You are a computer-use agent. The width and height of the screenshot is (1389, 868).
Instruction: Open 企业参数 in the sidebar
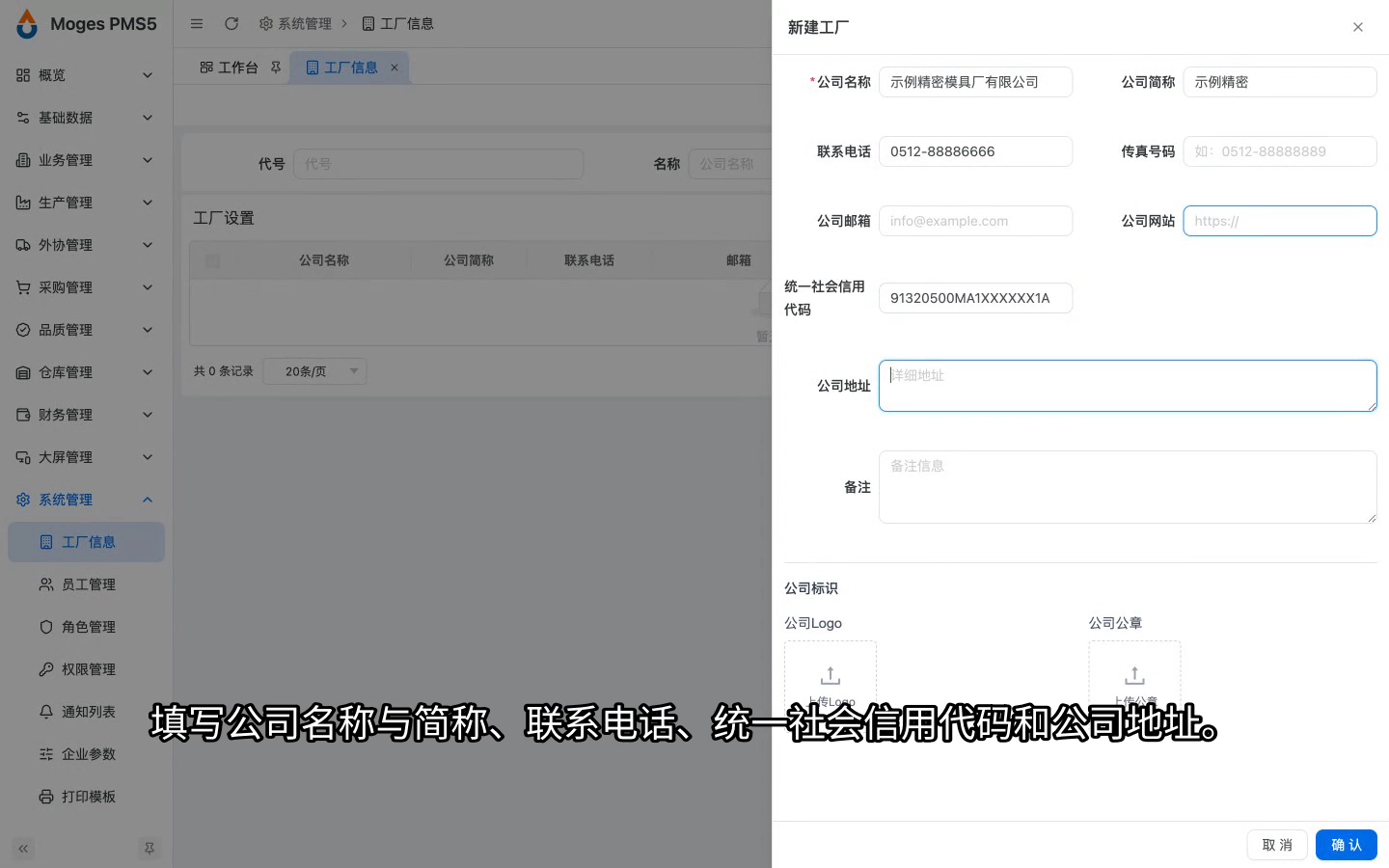(x=87, y=754)
